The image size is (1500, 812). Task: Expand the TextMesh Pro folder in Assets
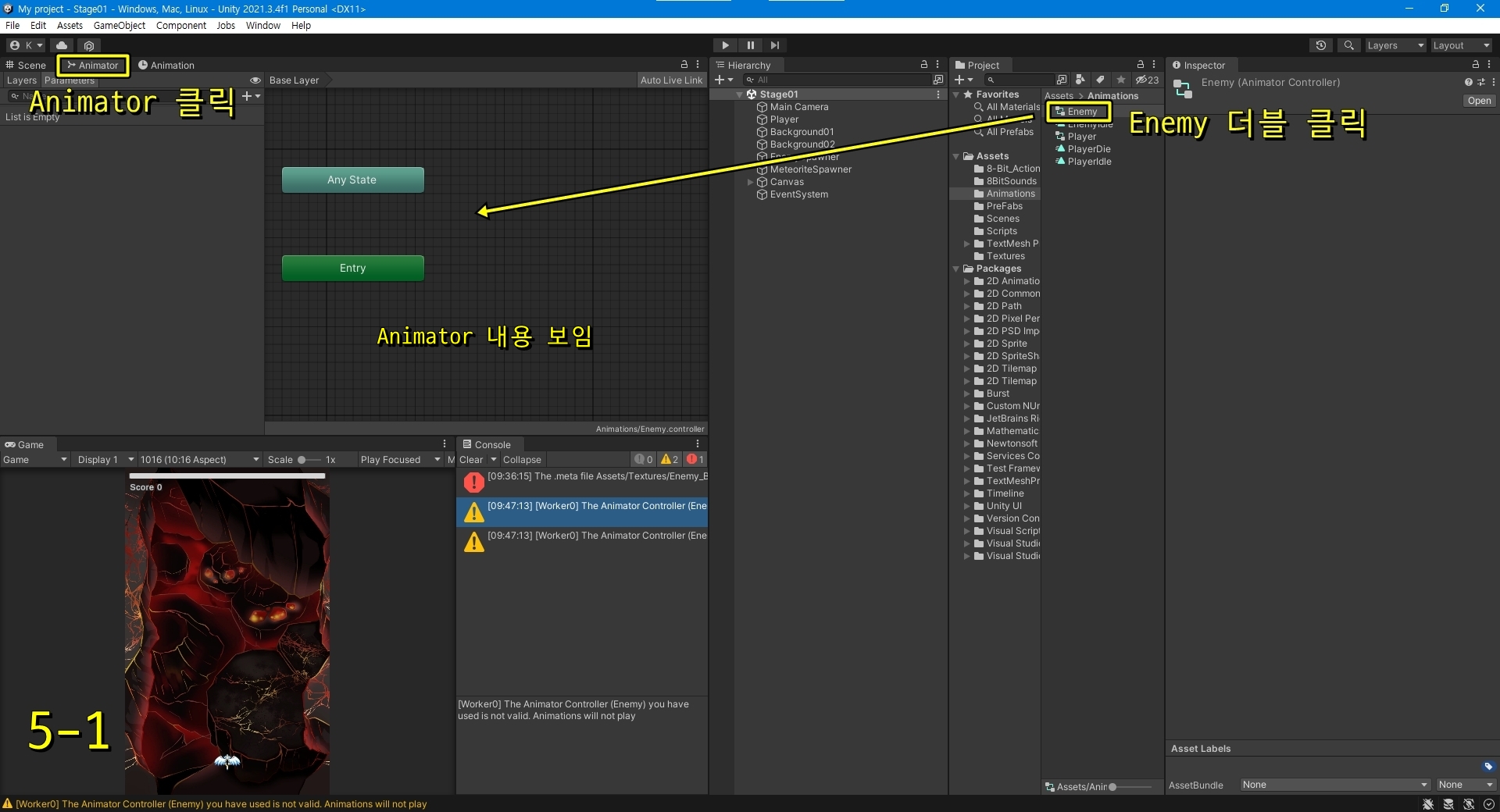967,244
